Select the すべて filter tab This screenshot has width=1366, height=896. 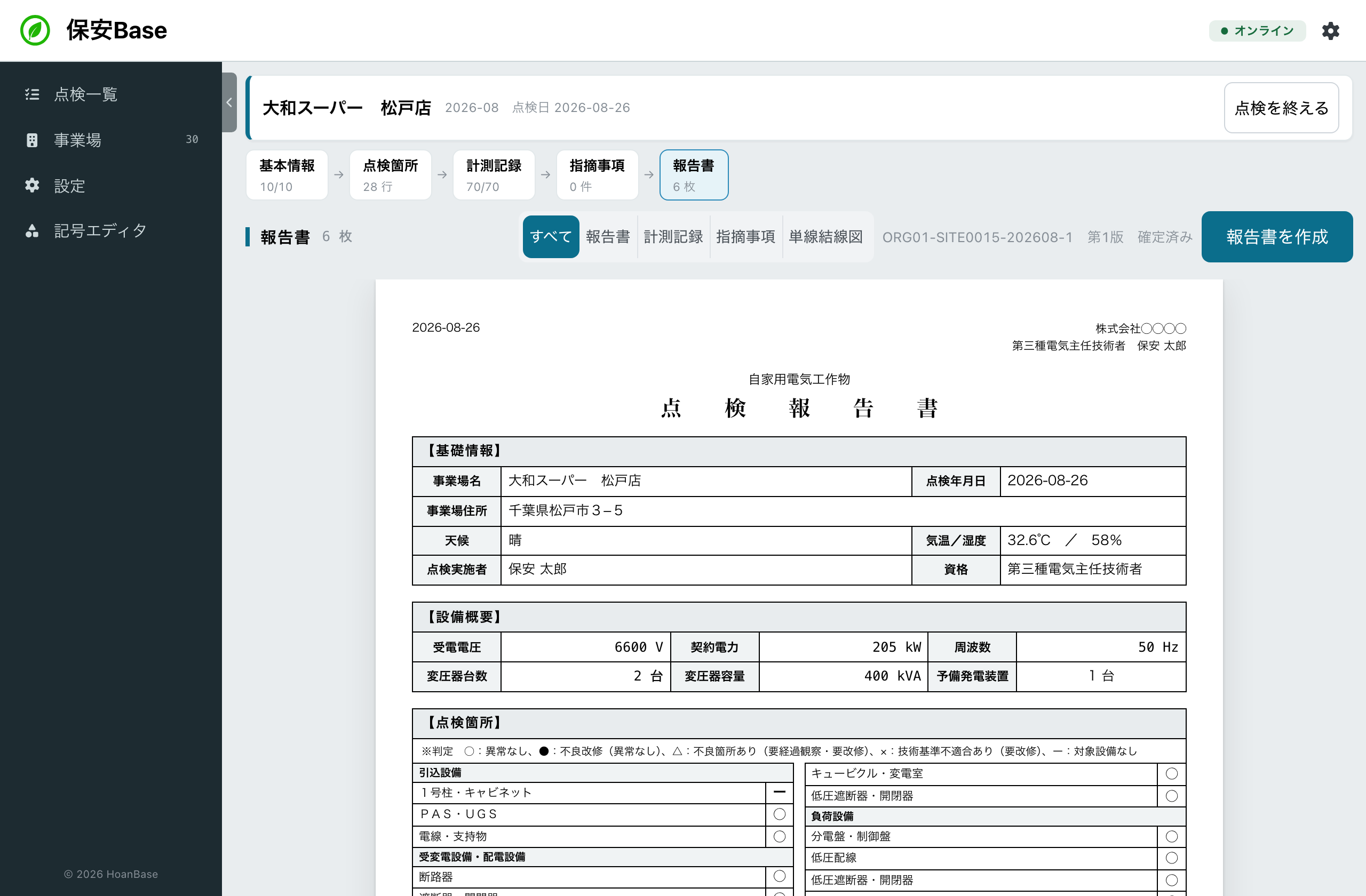click(551, 237)
